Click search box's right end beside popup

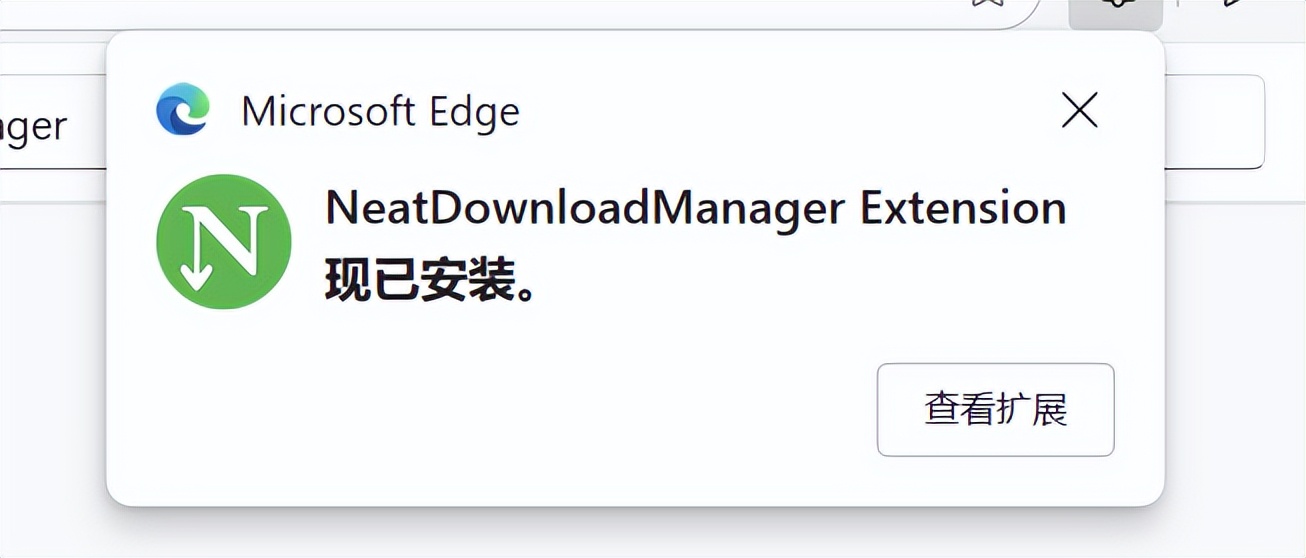point(1215,122)
